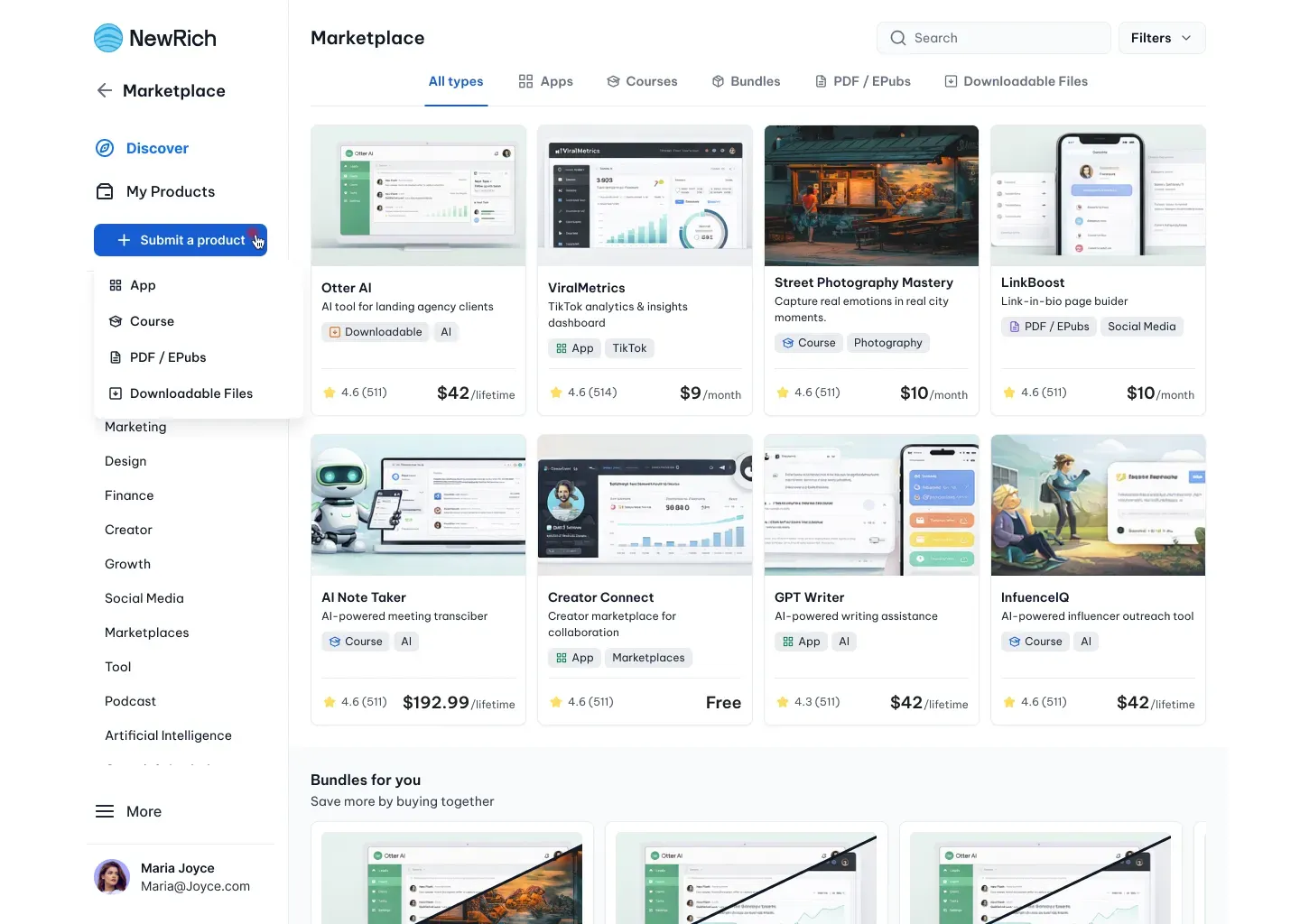The height and width of the screenshot is (924, 1300).
Task: Select Downloadable Files icon in submit menu
Action: [x=116, y=393]
